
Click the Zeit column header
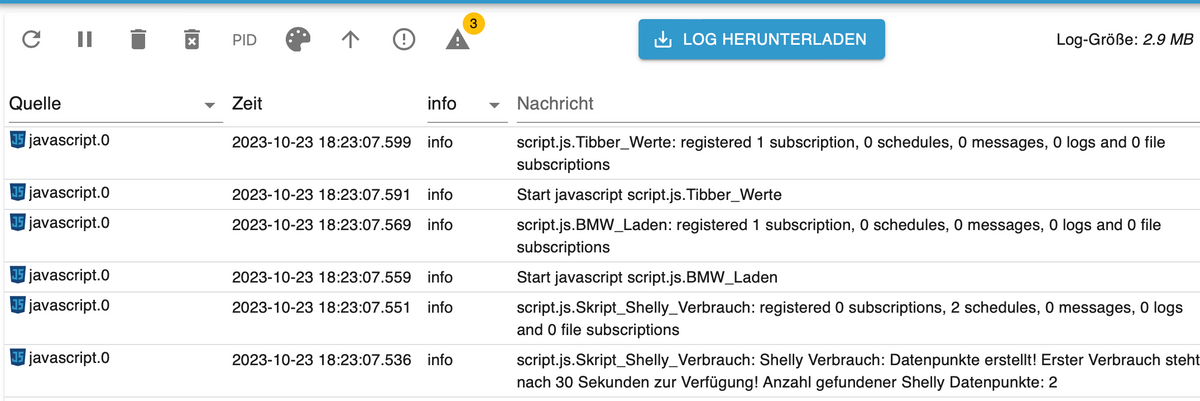pyautogui.click(x=247, y=104)
